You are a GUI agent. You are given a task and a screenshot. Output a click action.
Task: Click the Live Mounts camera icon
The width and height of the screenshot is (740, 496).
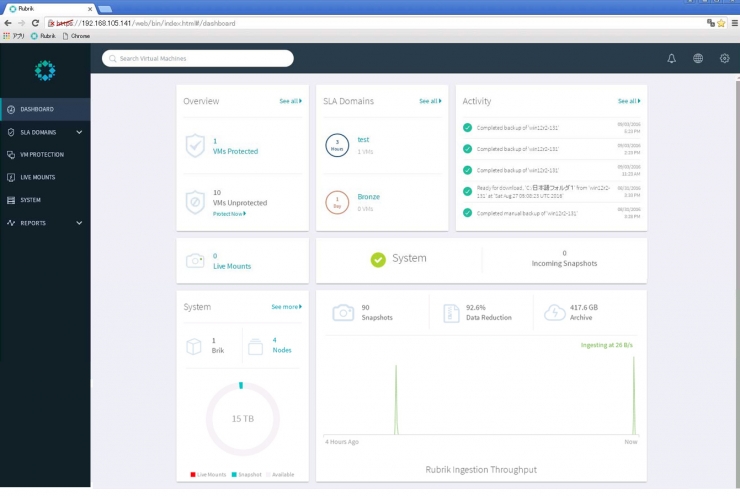(195, 261)
